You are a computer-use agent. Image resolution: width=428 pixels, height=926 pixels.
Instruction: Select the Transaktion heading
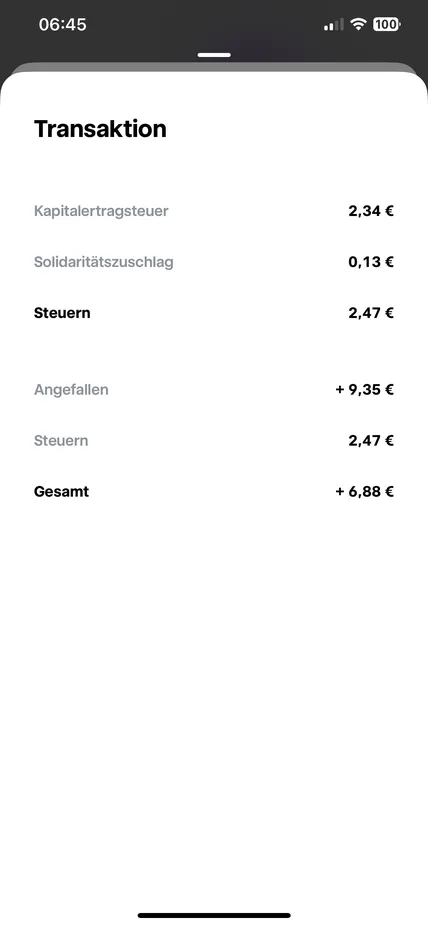point(100,129)
